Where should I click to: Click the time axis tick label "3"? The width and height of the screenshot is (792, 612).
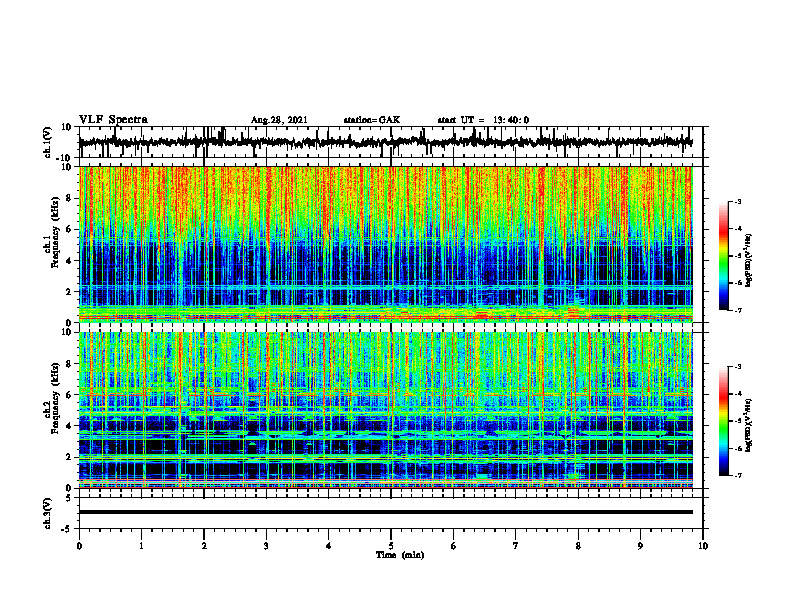[266, 546]
